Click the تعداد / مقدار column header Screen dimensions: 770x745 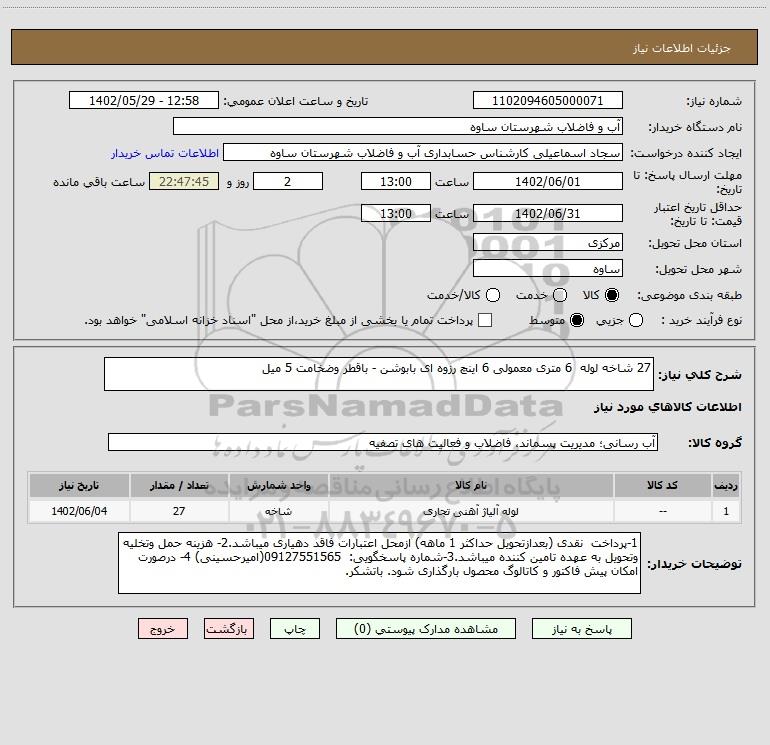coord(179,485)
